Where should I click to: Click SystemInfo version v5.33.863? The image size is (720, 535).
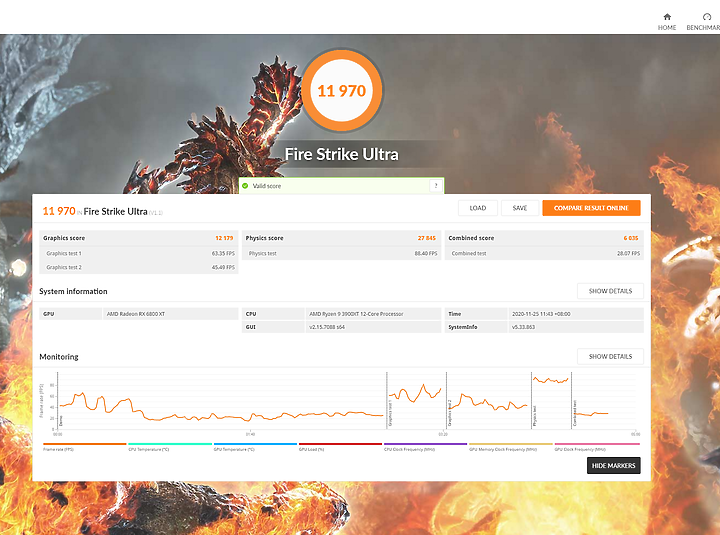pyautogui.click(x=523, y=327)
